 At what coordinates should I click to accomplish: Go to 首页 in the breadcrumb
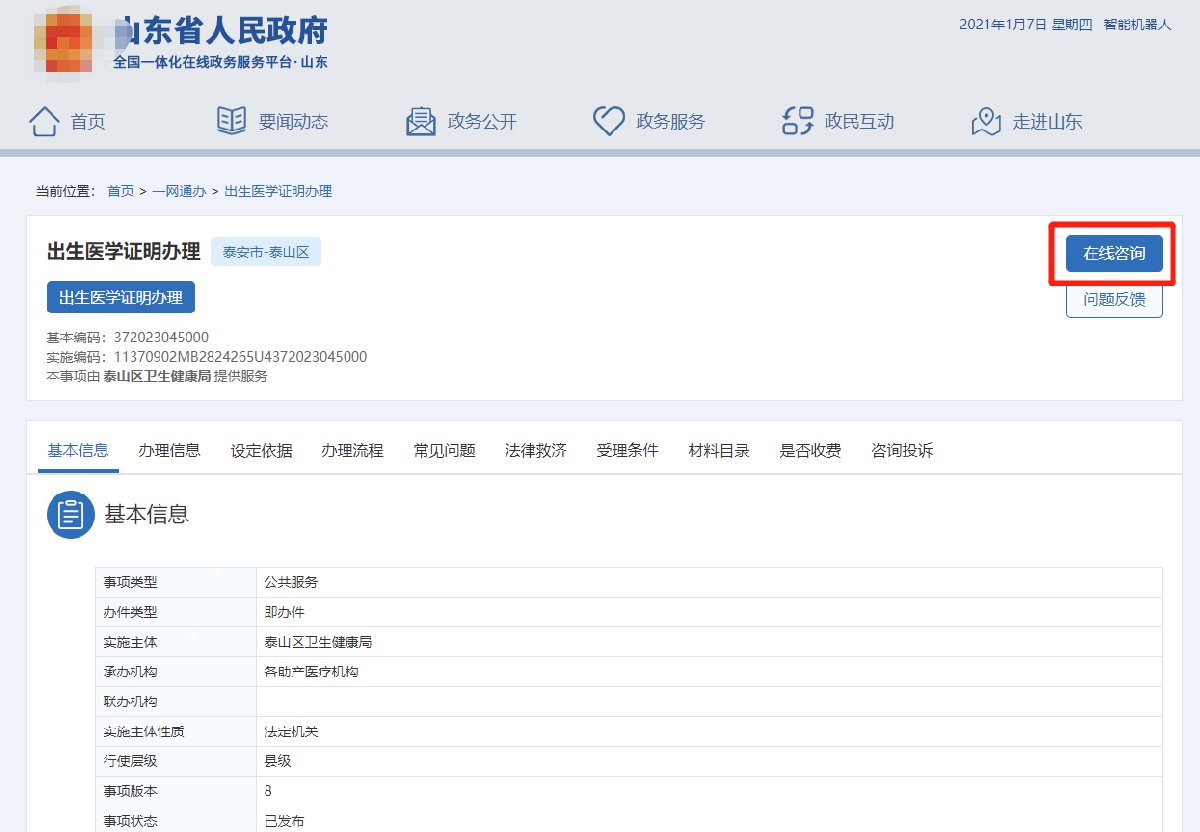[120, 191]
